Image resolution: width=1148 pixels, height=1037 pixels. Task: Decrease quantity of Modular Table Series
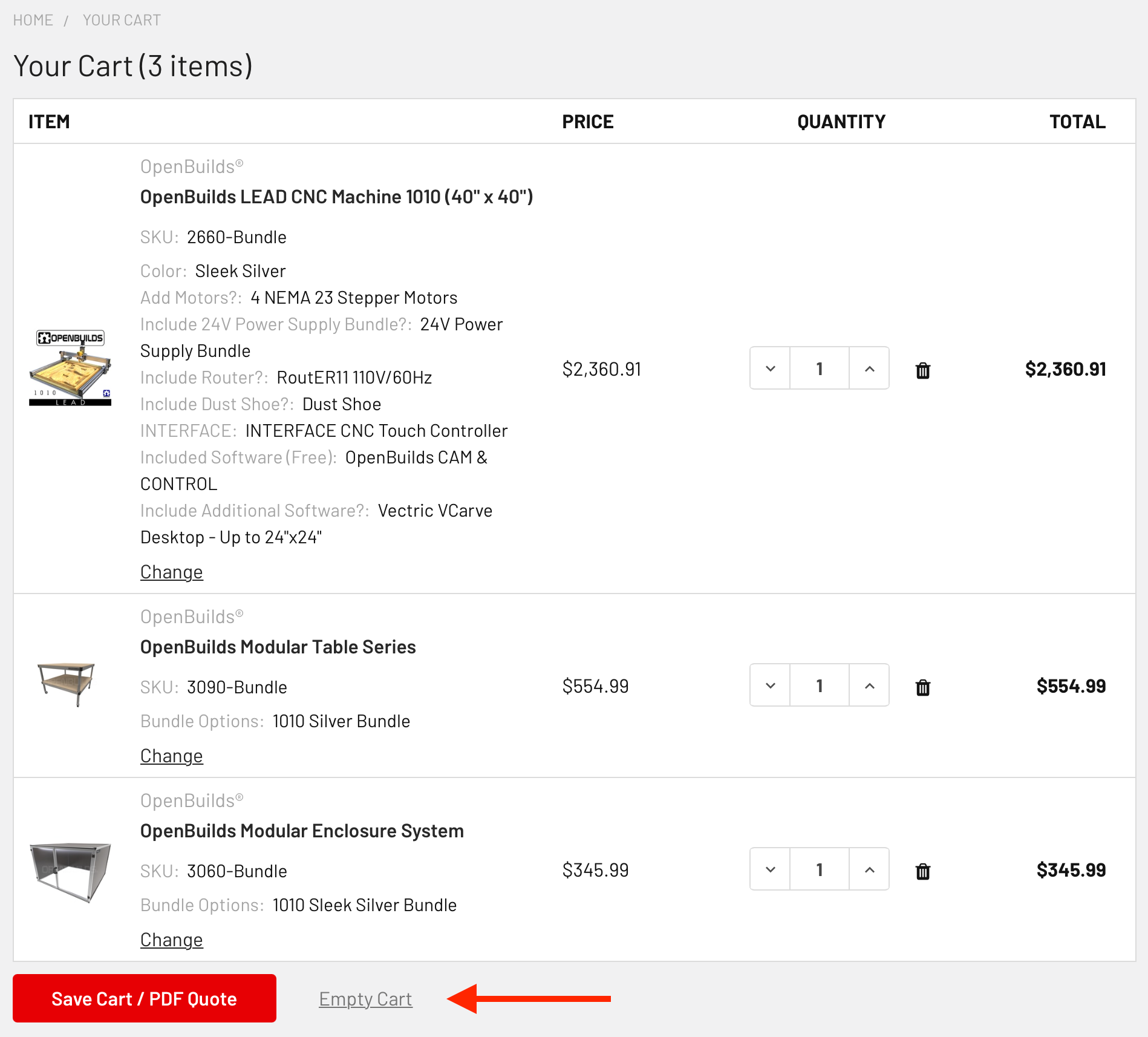click(770, 685)
